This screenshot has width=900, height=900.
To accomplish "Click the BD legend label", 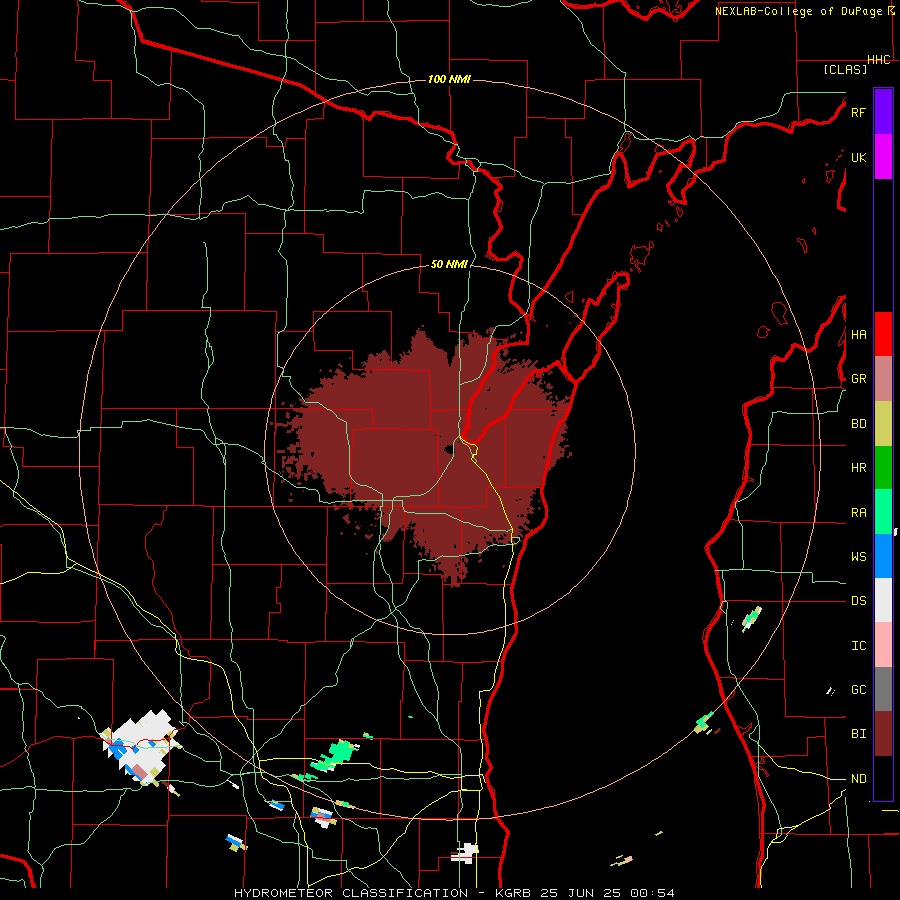I will pos(858,424).
